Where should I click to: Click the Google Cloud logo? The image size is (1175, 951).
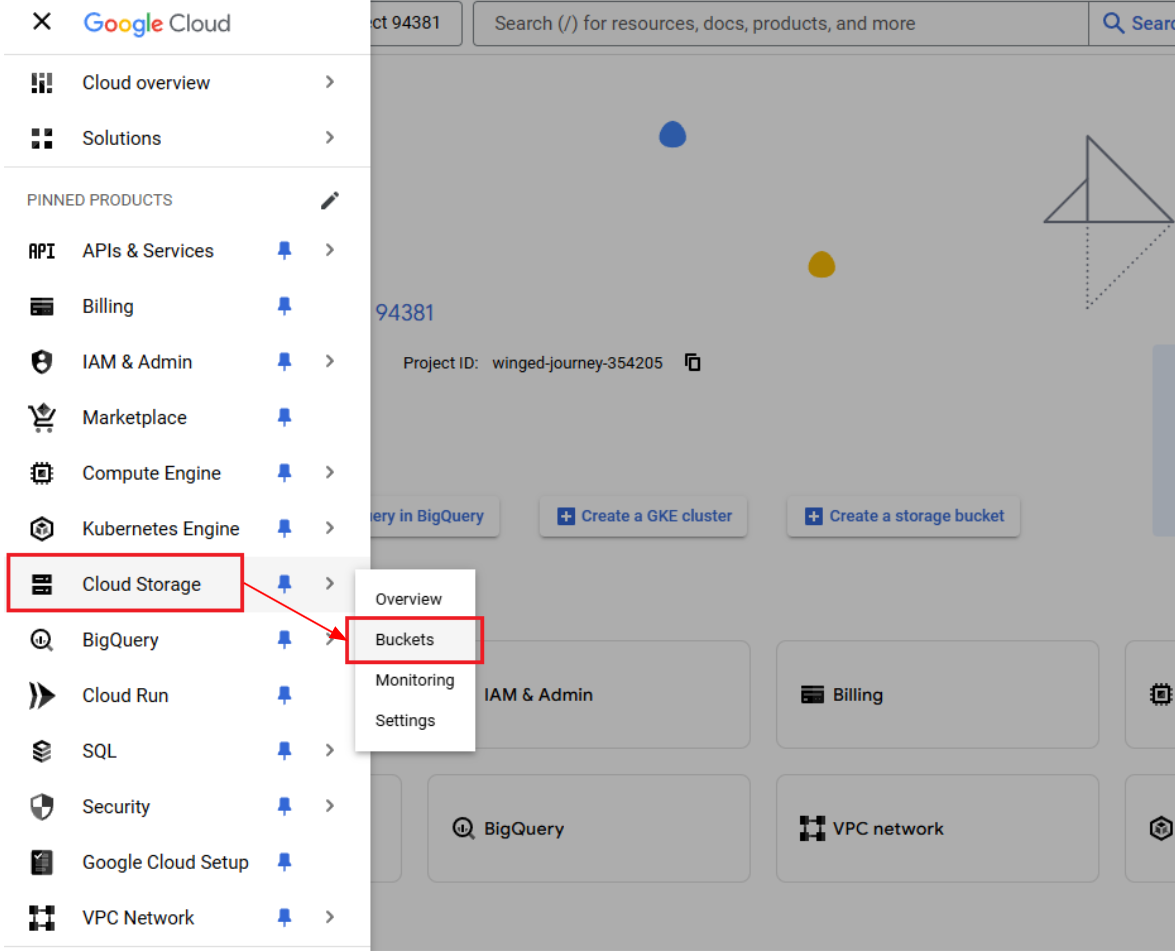pos(157,23)
